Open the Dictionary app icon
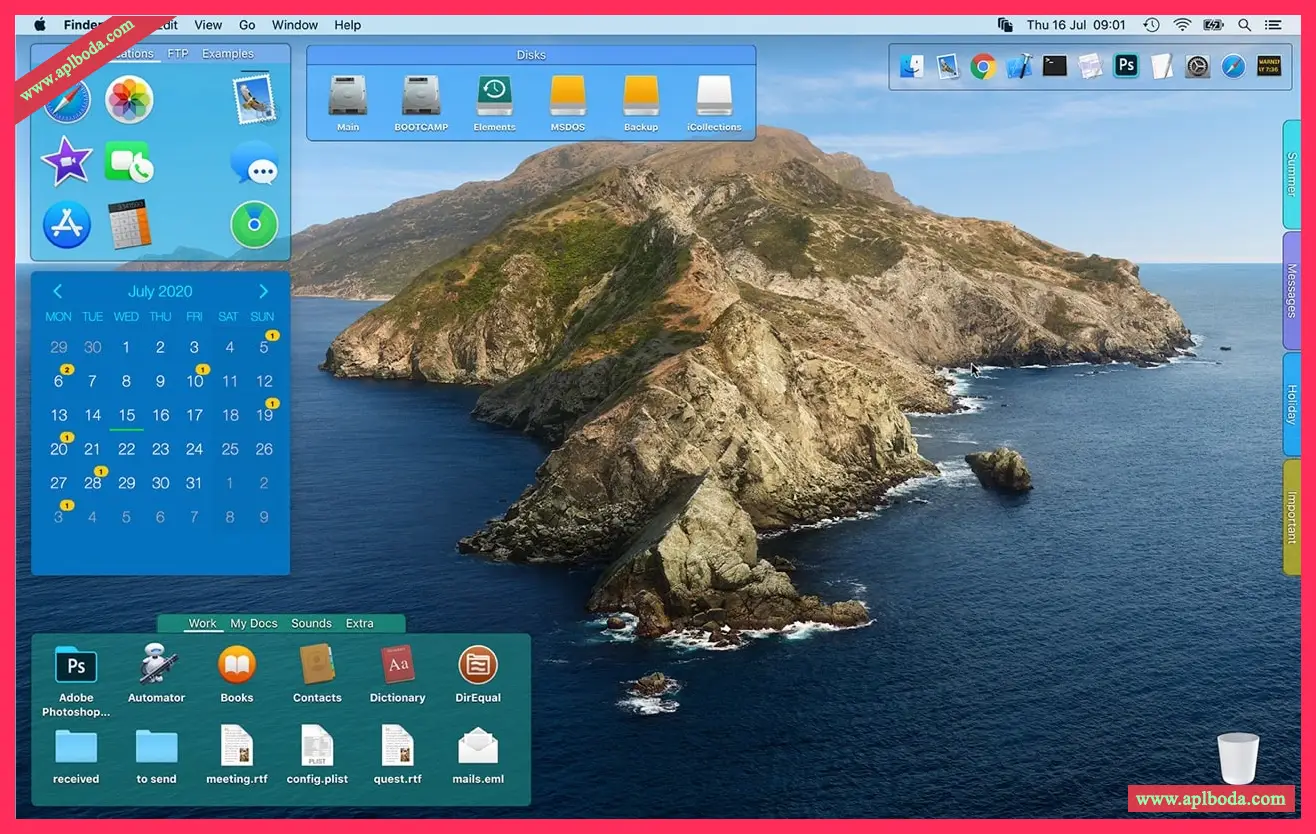 tap(397, 666)
